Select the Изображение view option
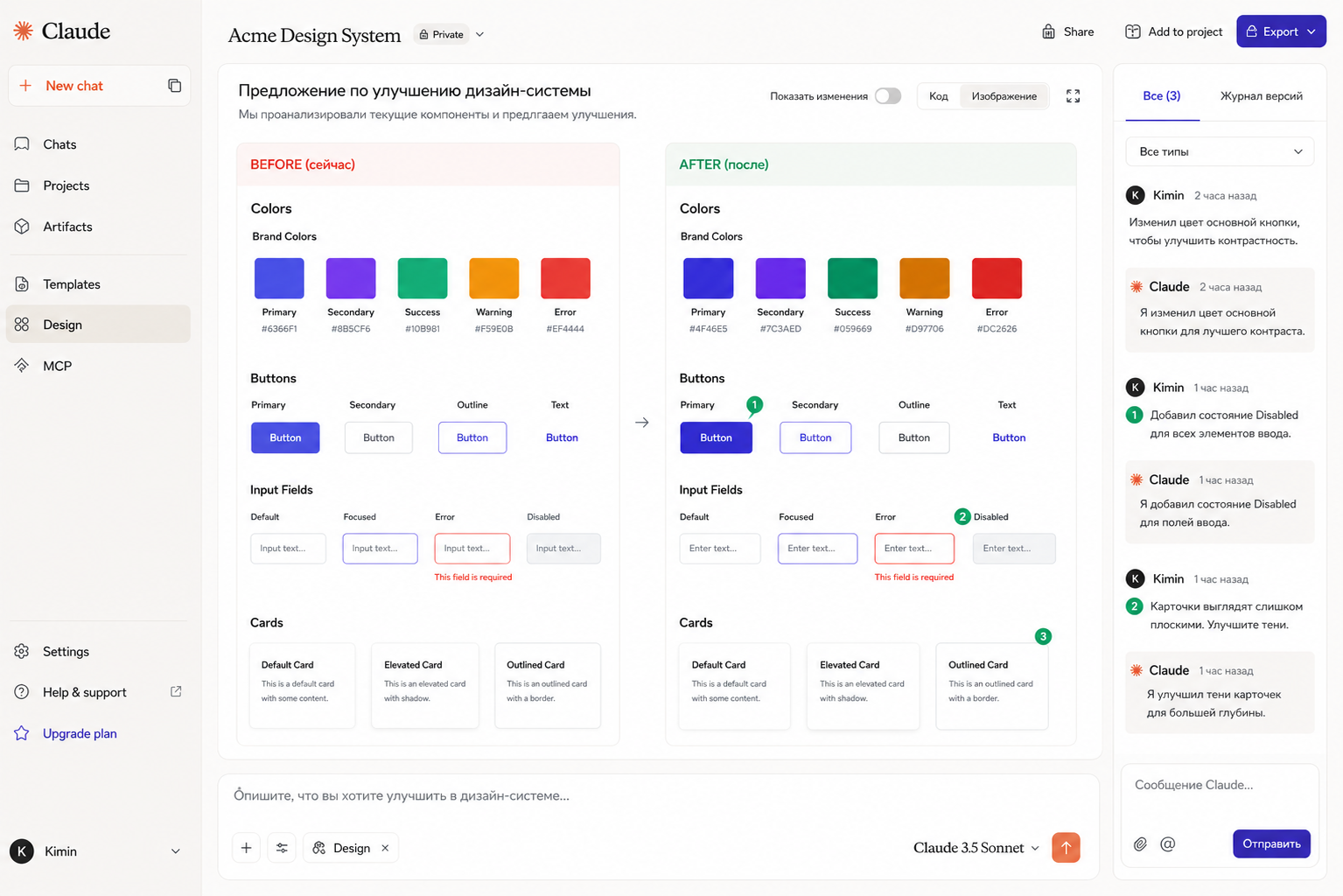This screenshot has height=896, width=1343. [1004, 96]
